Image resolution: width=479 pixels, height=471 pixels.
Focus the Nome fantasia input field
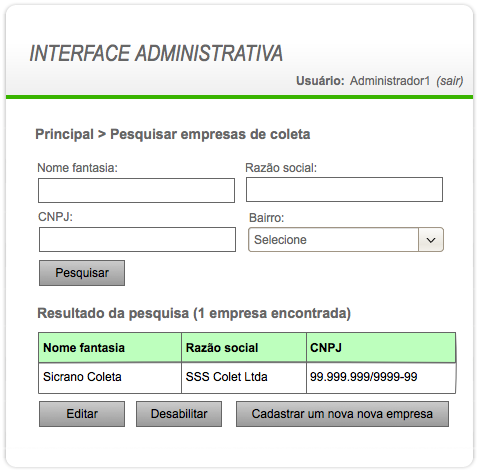(136, 190)
